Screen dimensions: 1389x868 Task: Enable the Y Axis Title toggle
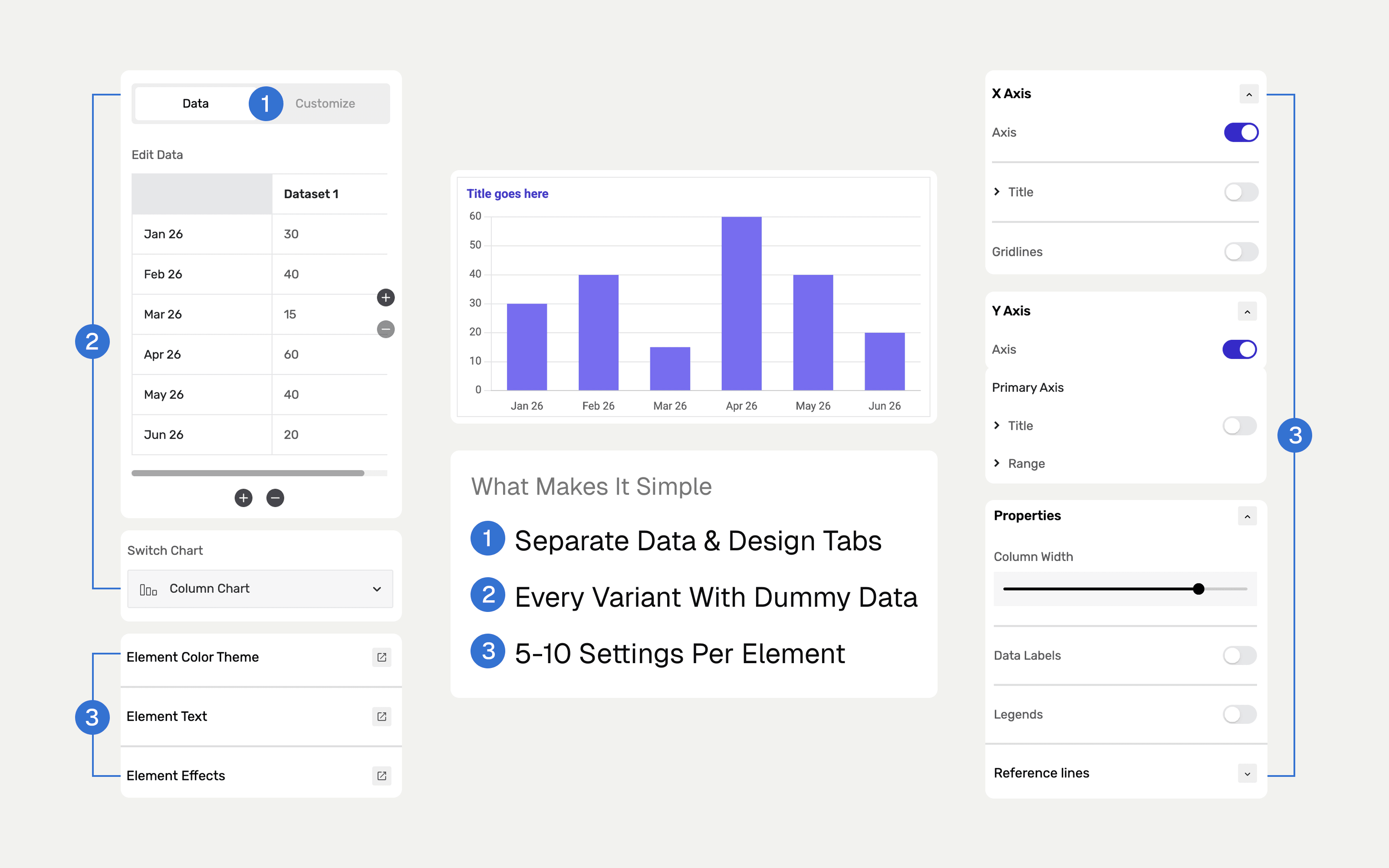click(x=1239, y=426)
